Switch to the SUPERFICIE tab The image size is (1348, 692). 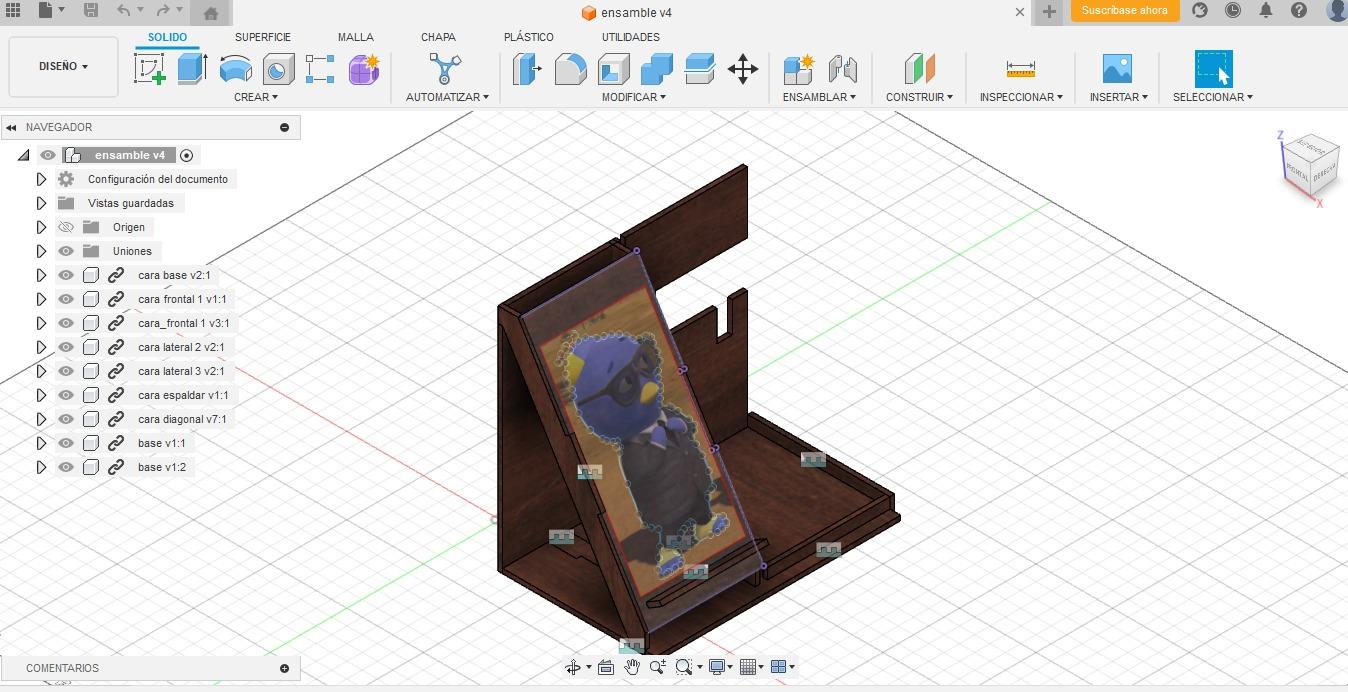click(x=263, y=37)
